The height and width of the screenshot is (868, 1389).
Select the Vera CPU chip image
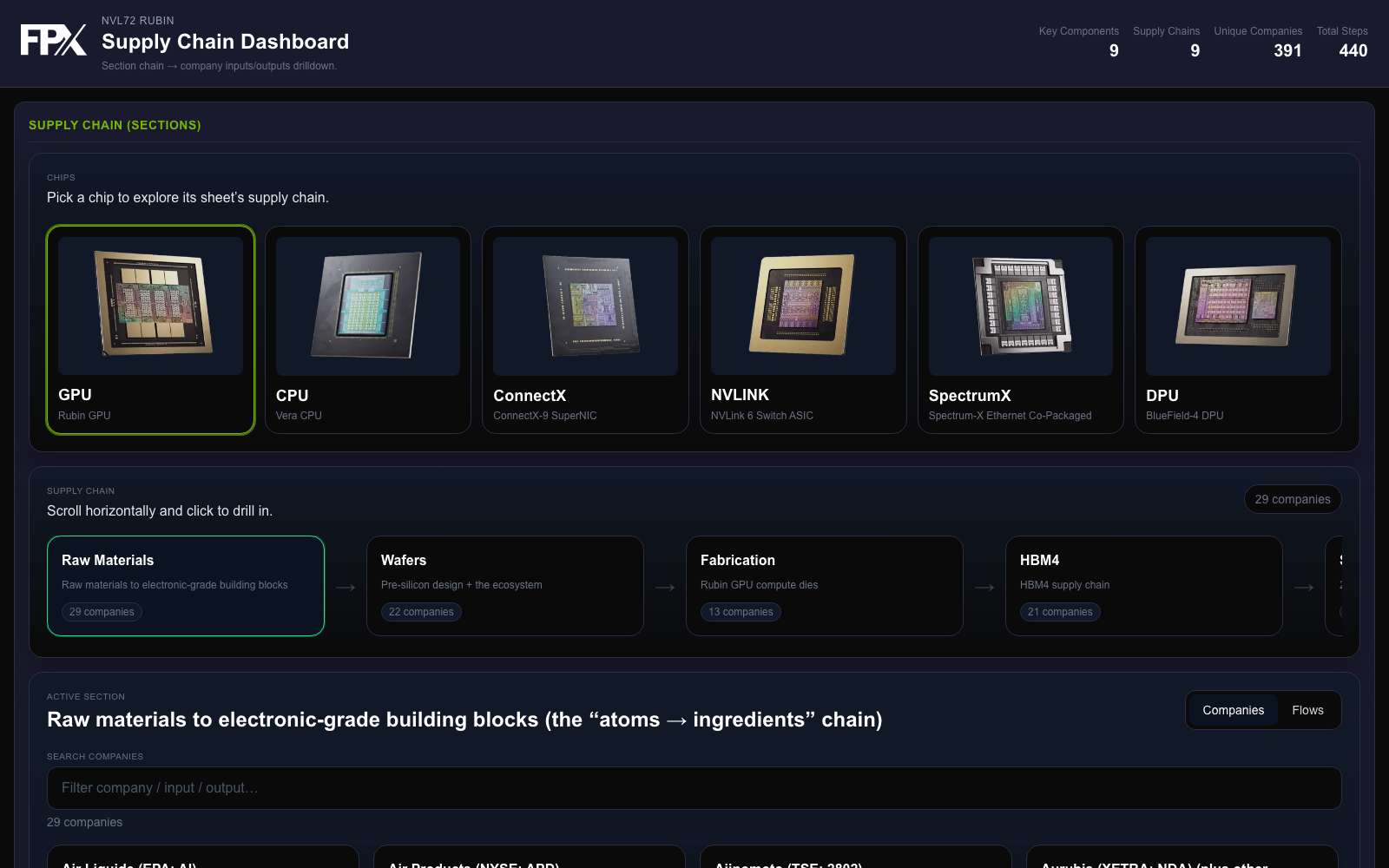[x=368, y=306]
